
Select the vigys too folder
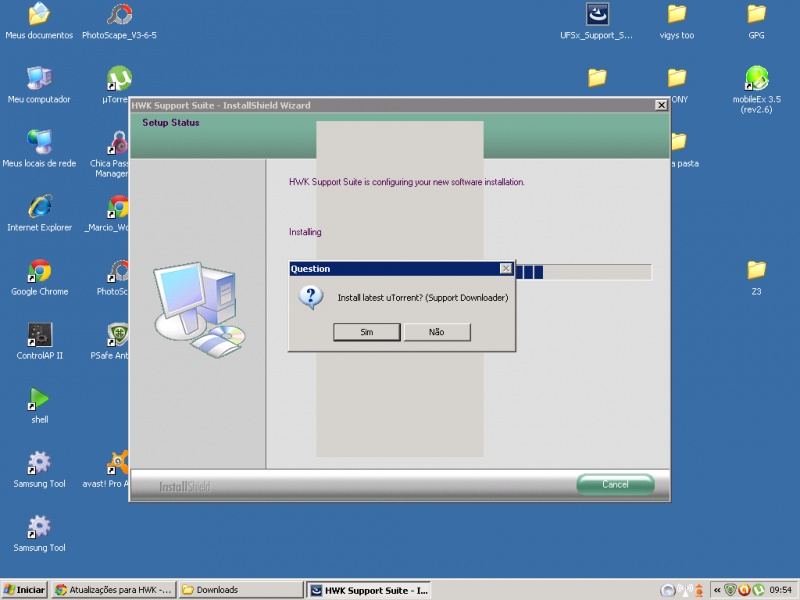pos(677,21)
